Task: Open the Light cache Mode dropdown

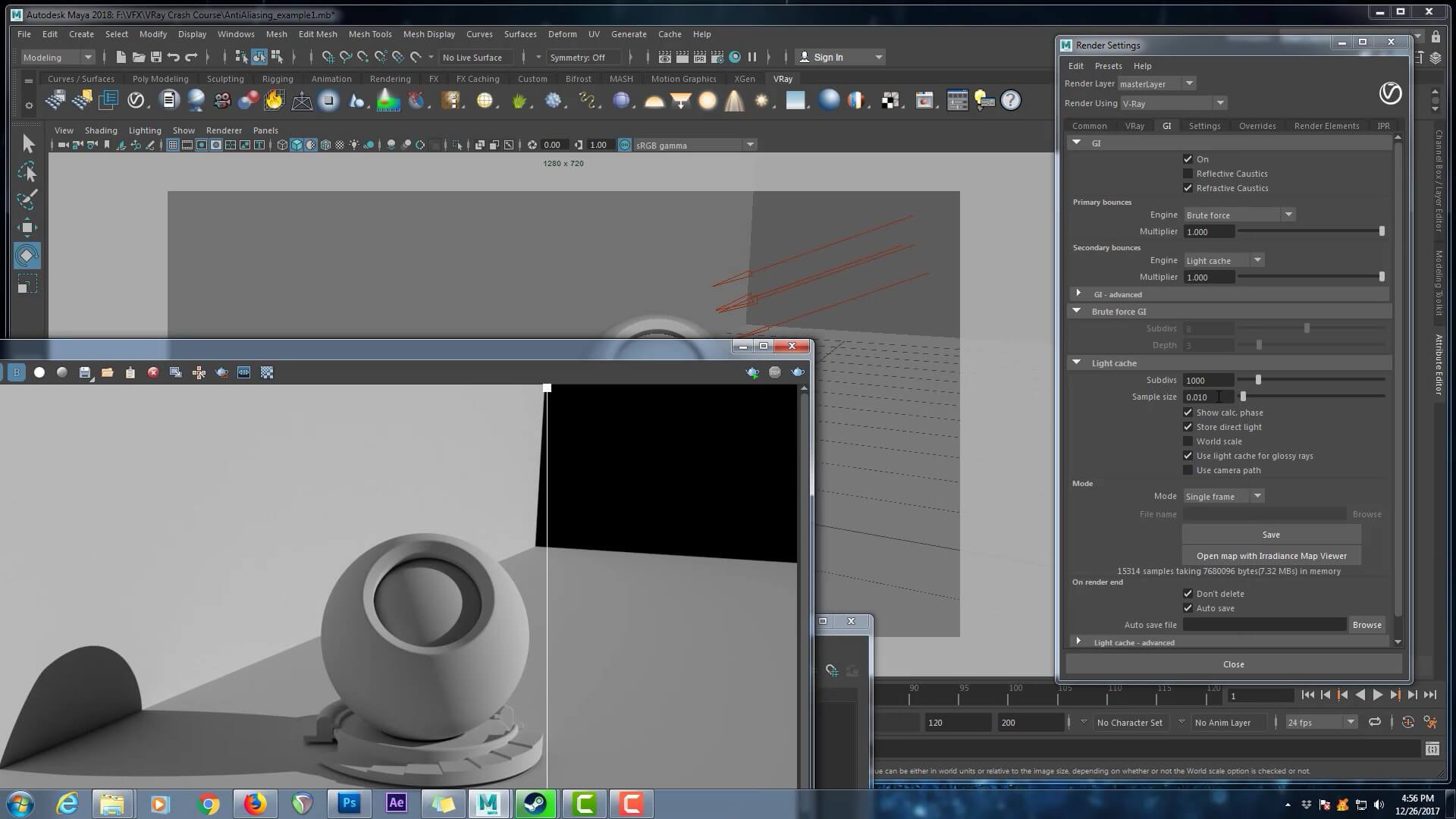Action: pos(1223,497)
